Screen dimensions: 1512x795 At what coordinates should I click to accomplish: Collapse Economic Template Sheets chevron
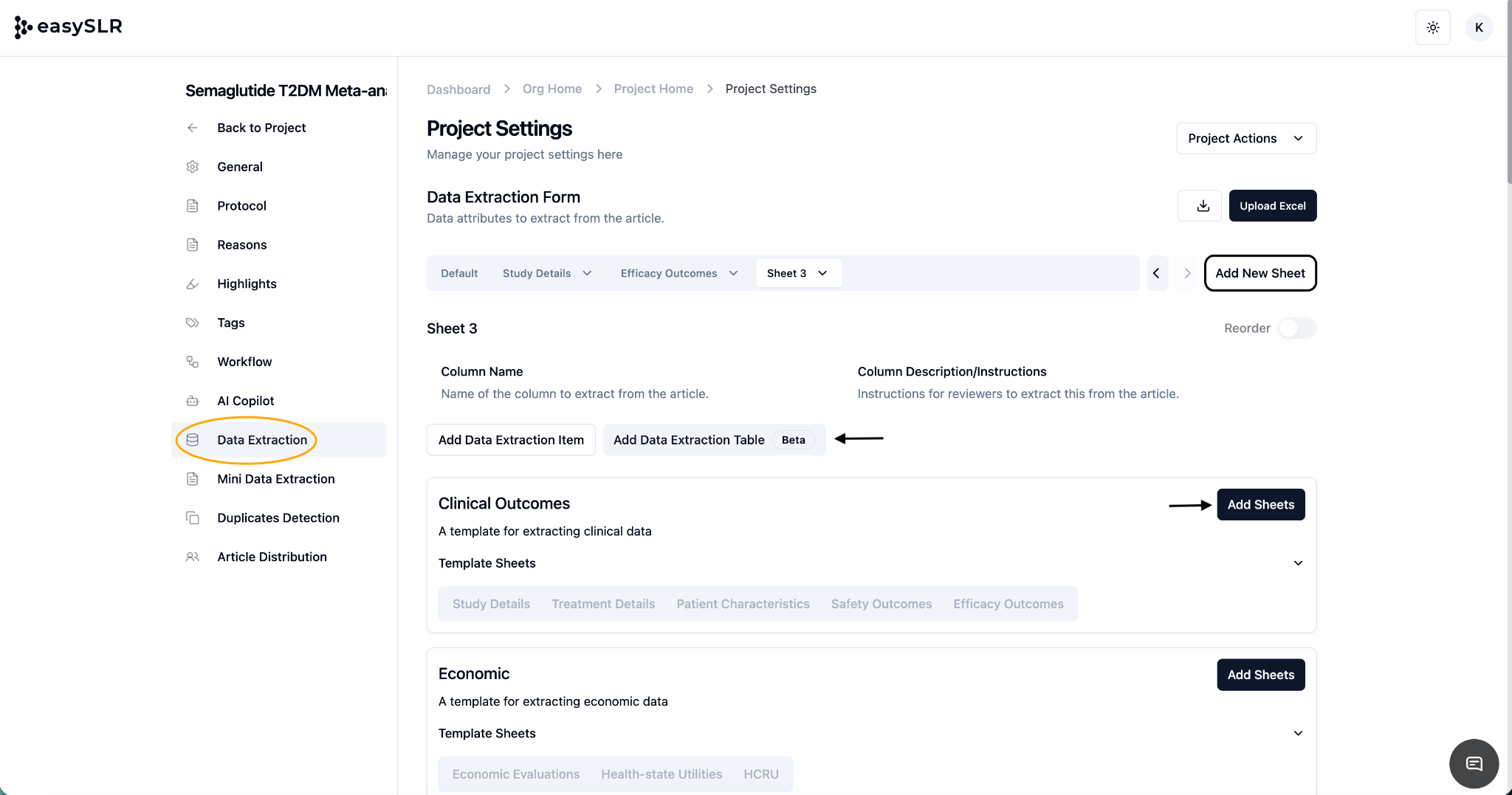[1298, 733]
